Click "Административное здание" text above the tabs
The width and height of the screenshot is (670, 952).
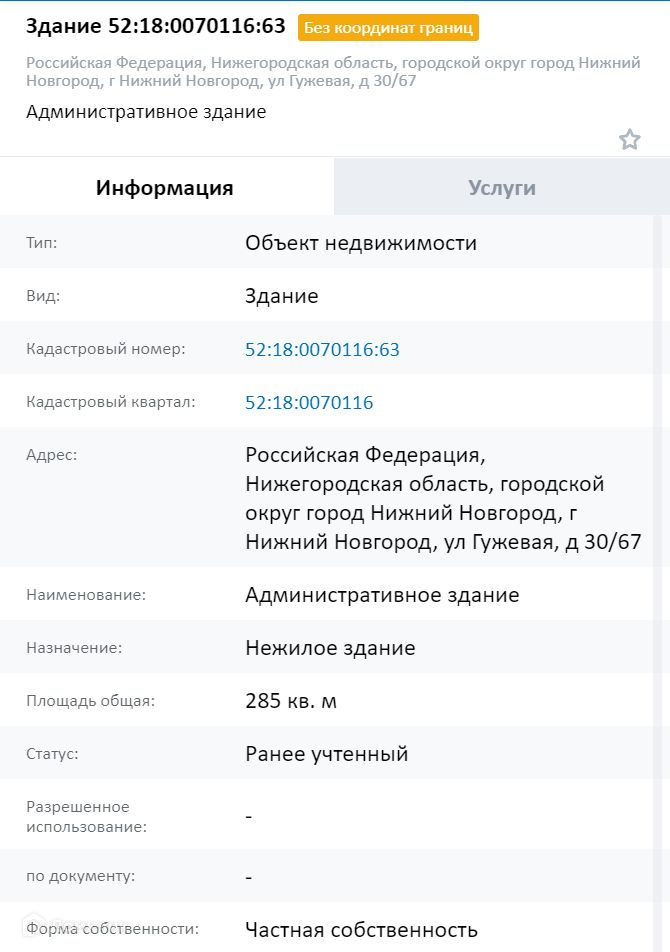point(146,112)
